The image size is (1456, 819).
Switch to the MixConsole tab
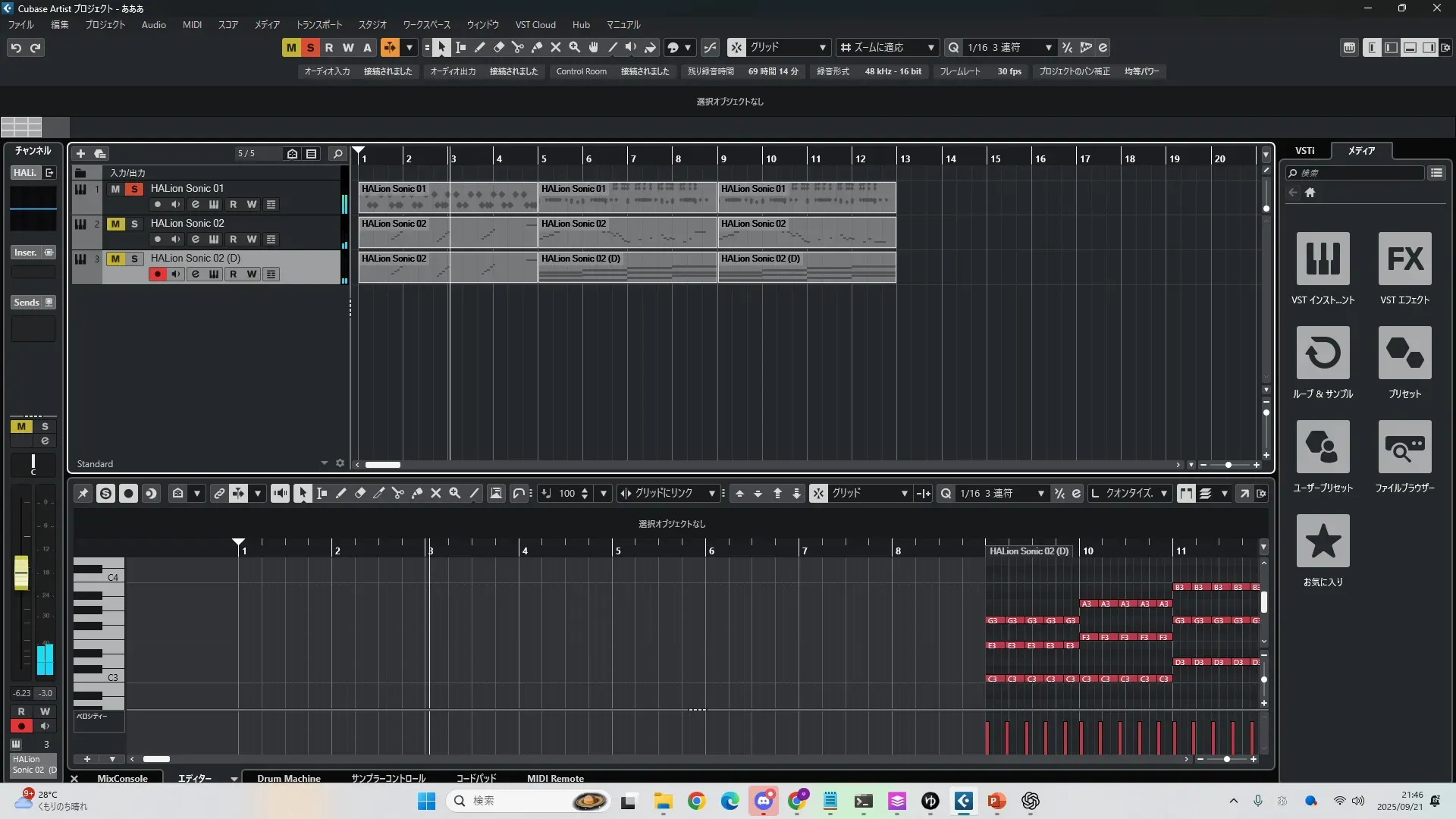(x=122, y=778)
